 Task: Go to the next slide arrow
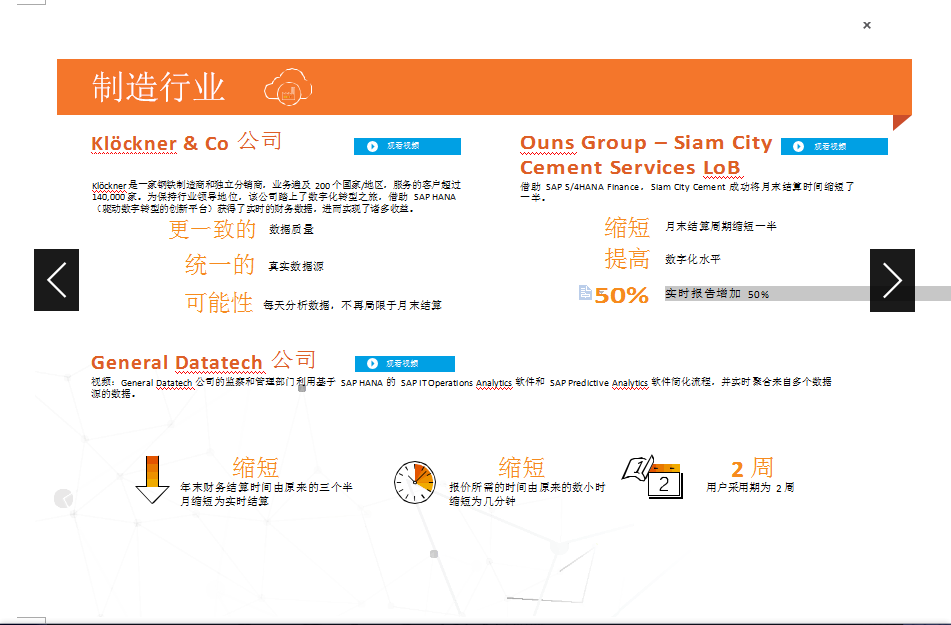click(x=892, y=280)
